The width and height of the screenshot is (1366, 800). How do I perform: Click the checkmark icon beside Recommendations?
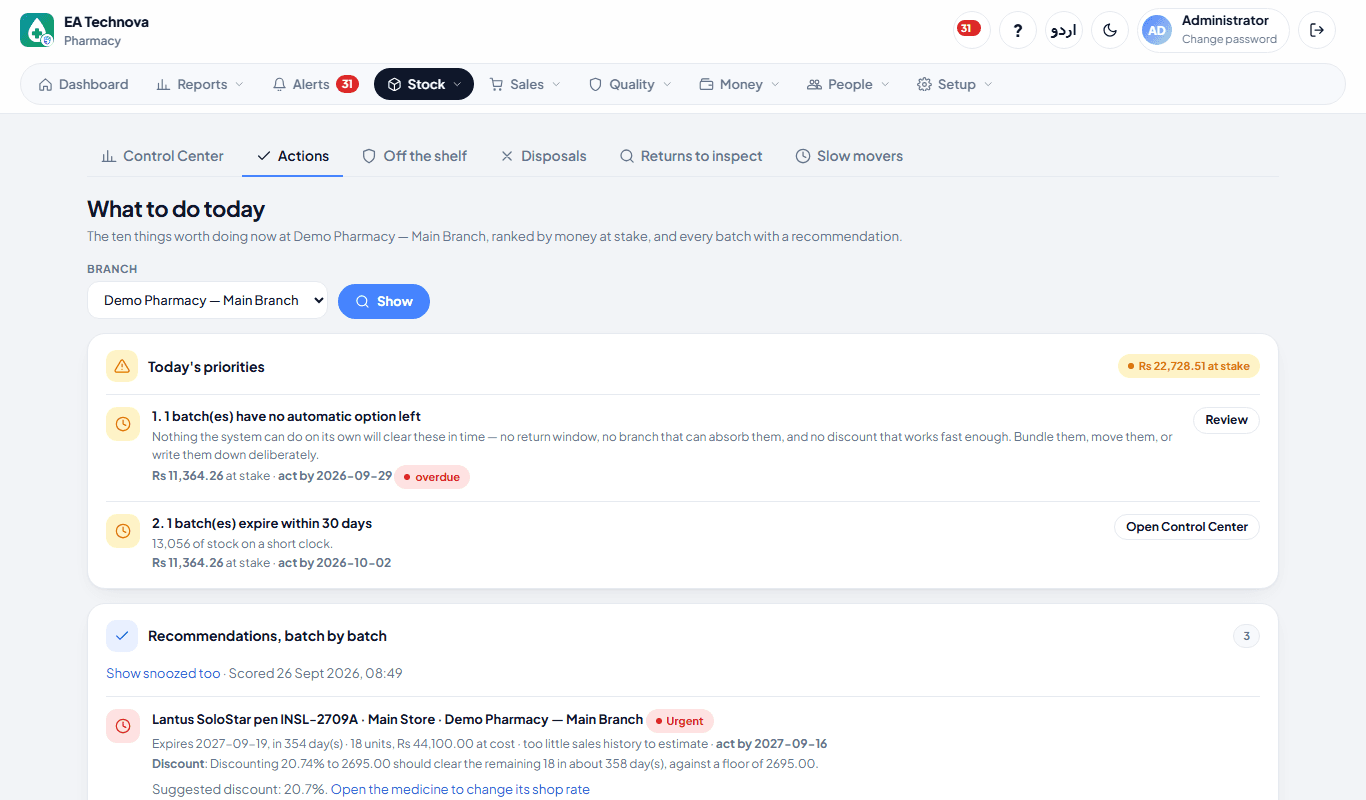[122, 635]
